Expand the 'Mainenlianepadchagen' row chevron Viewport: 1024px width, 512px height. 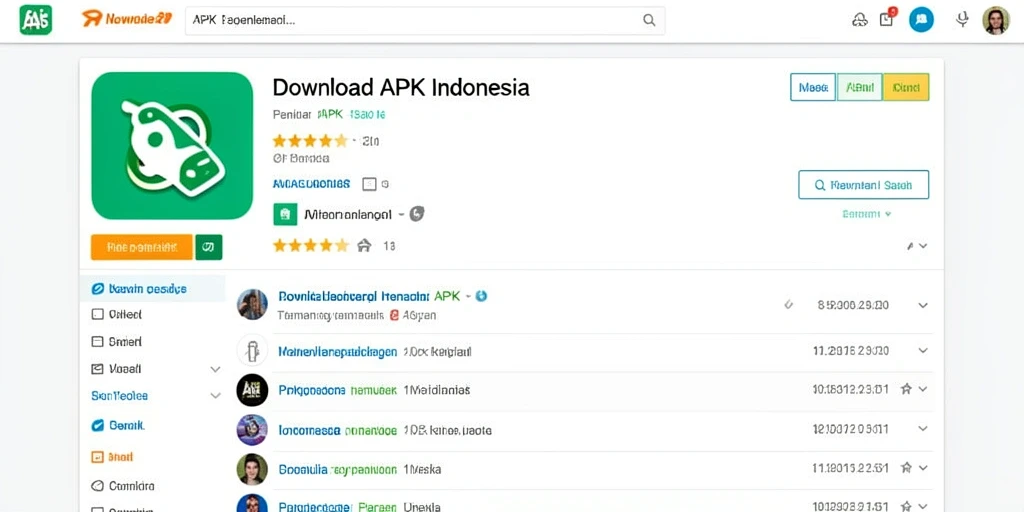tap(922, 351)
